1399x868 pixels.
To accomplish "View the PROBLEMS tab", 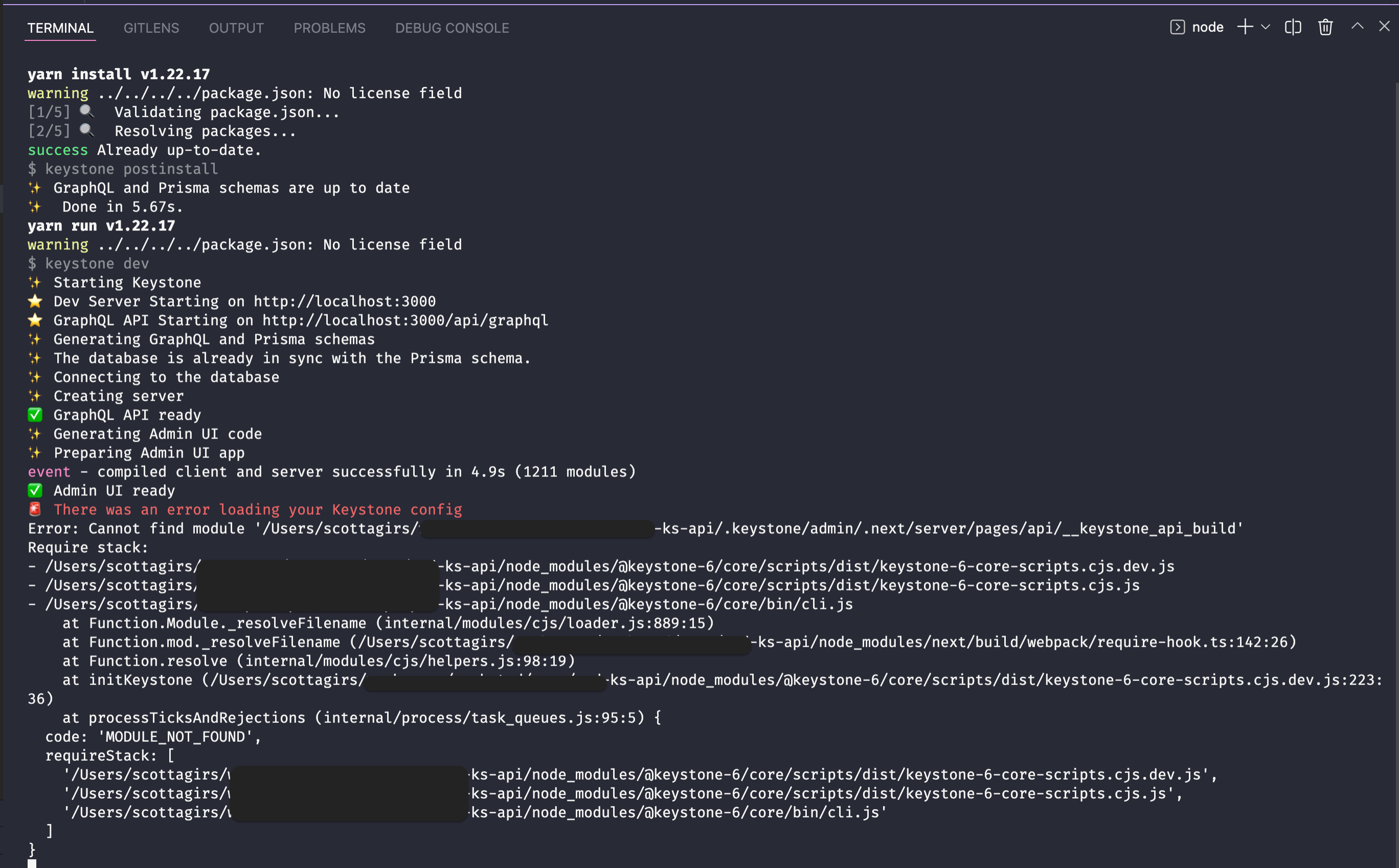I will 329,28.
